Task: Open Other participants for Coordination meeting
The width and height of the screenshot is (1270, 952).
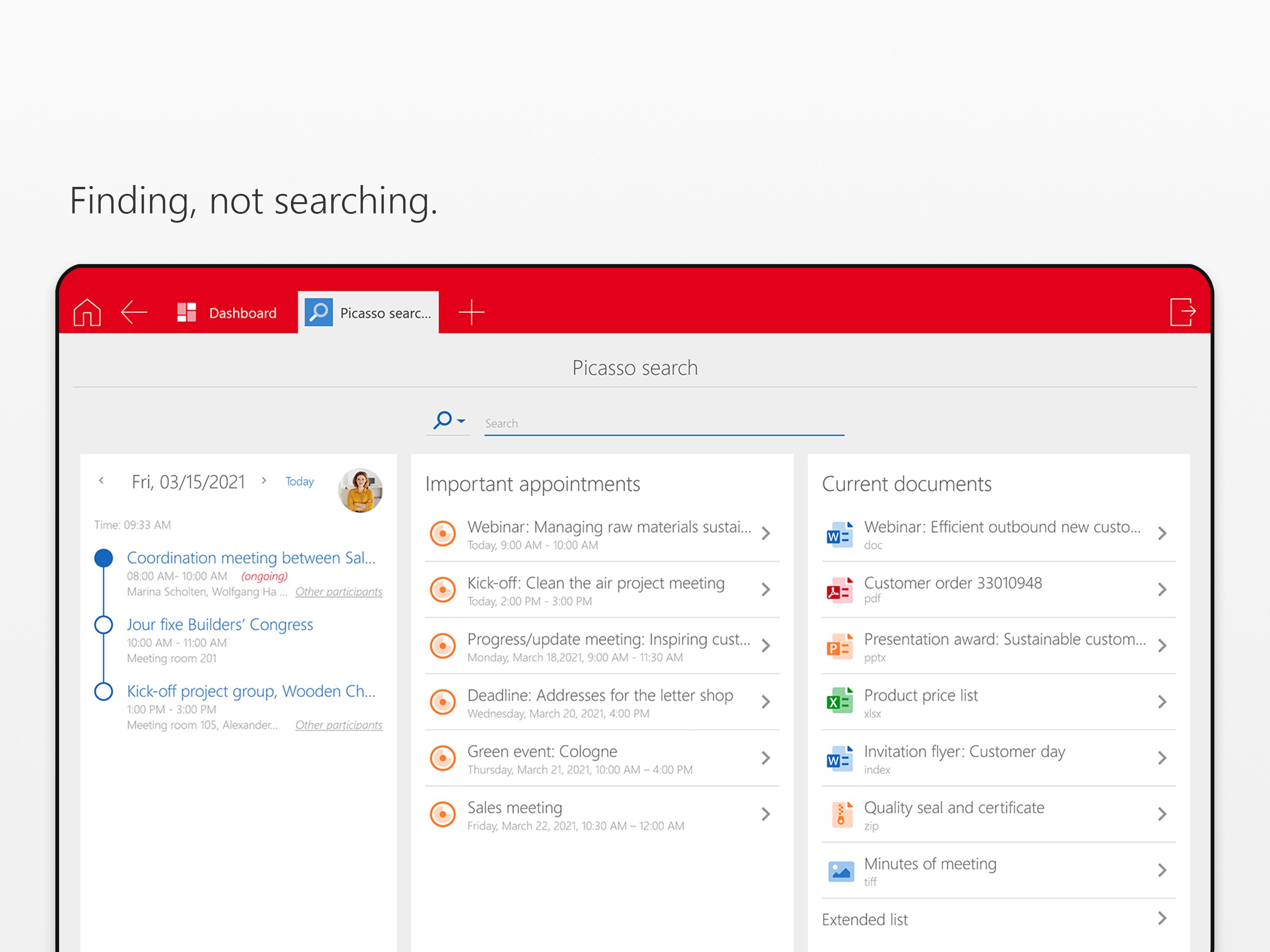Action: click(x=338, y=591)
